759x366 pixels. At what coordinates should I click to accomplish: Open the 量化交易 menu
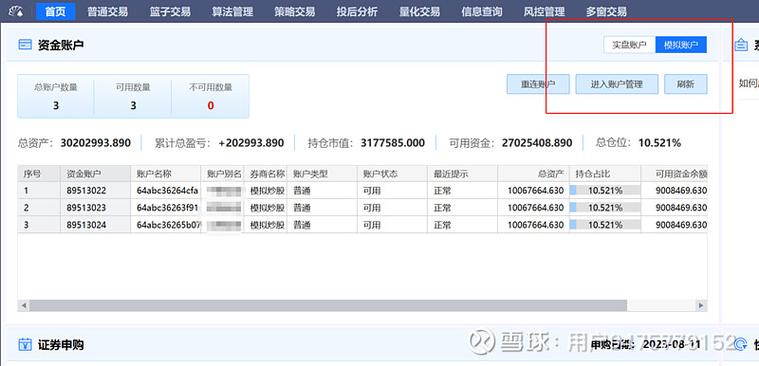tap(419, 11)
